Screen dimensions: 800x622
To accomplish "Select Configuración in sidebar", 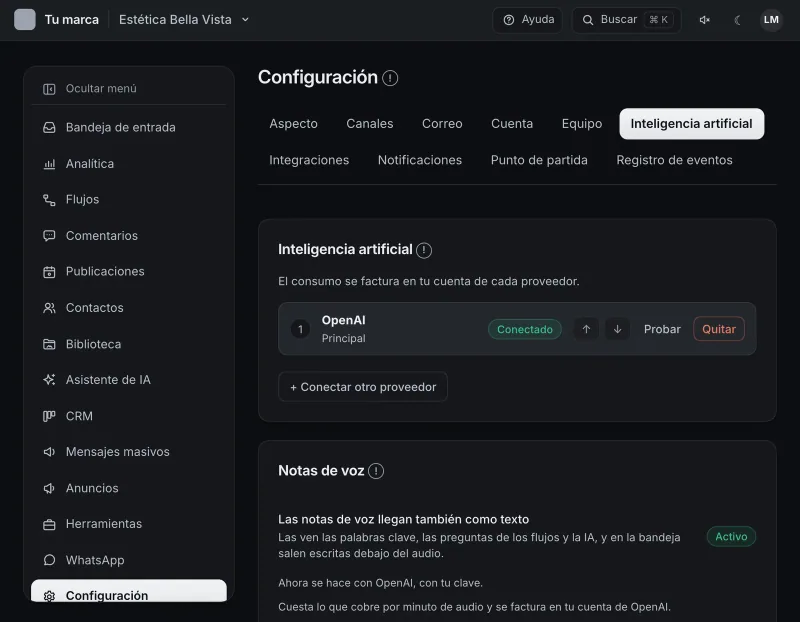I will click(x=129, y=592).
